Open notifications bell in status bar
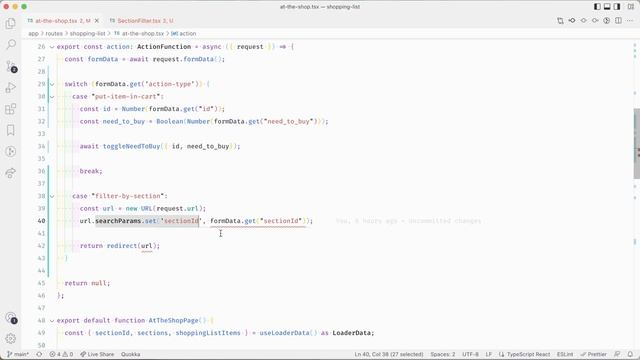The height and width of the screenshot is (360, 640). (631, 354)
